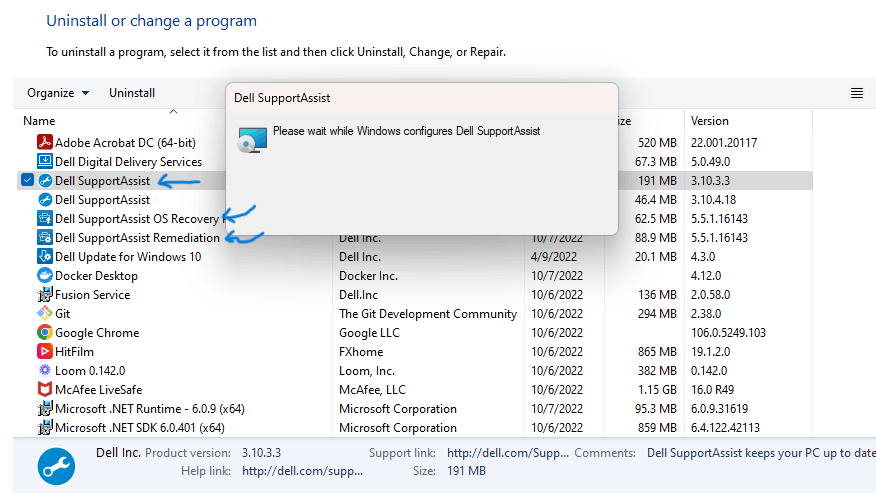This screenshot has width=876, height=493.
Task: Click version '3.10.4.18' cell
Action: coord(713,200)
